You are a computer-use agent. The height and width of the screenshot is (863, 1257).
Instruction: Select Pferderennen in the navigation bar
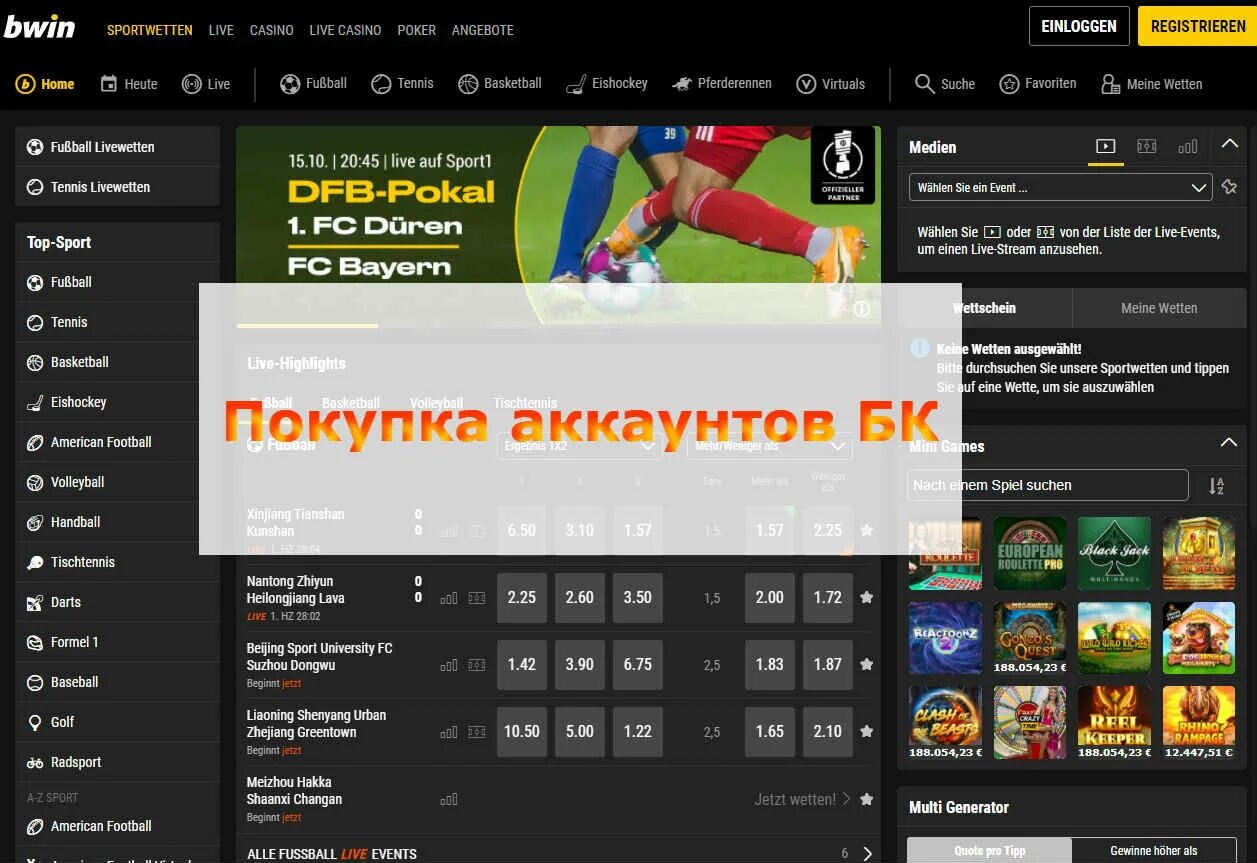pos(721,84)
